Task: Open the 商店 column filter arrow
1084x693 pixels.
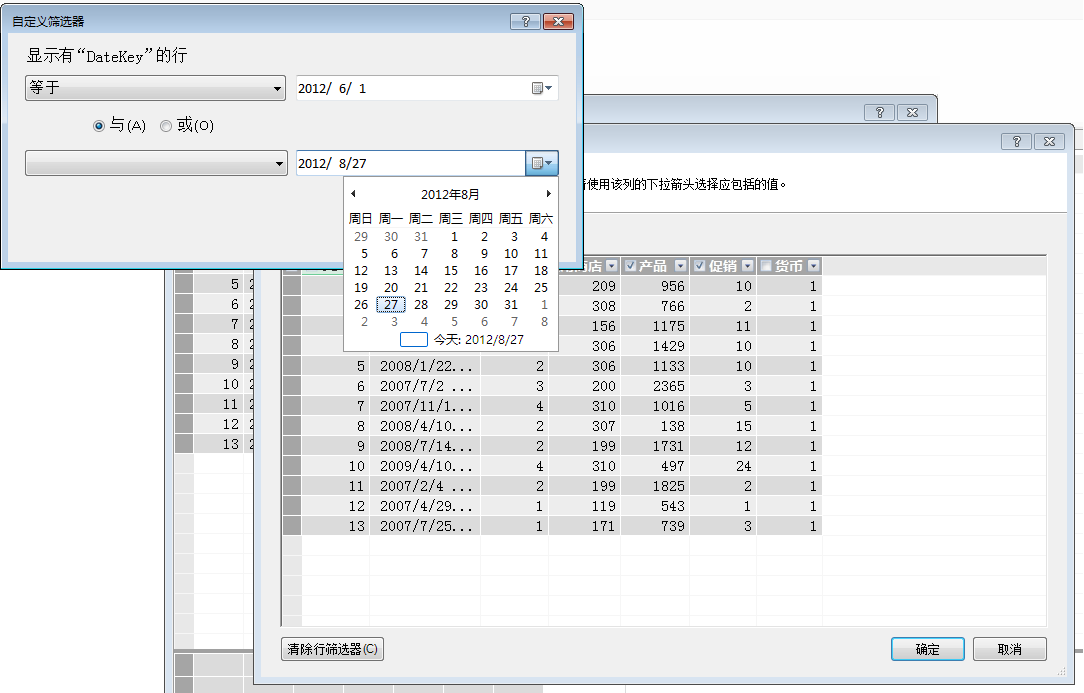Action: [x=611, y=266]
